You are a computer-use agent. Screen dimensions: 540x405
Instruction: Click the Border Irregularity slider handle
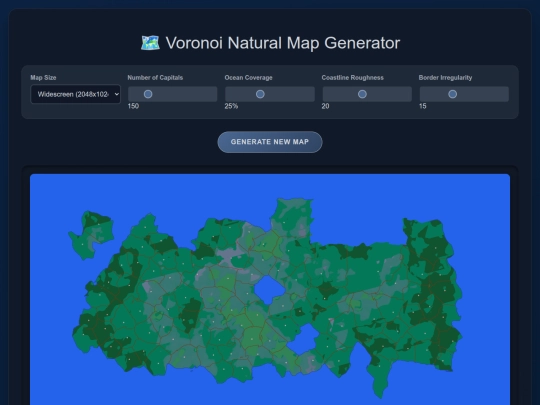pos(453,94)
